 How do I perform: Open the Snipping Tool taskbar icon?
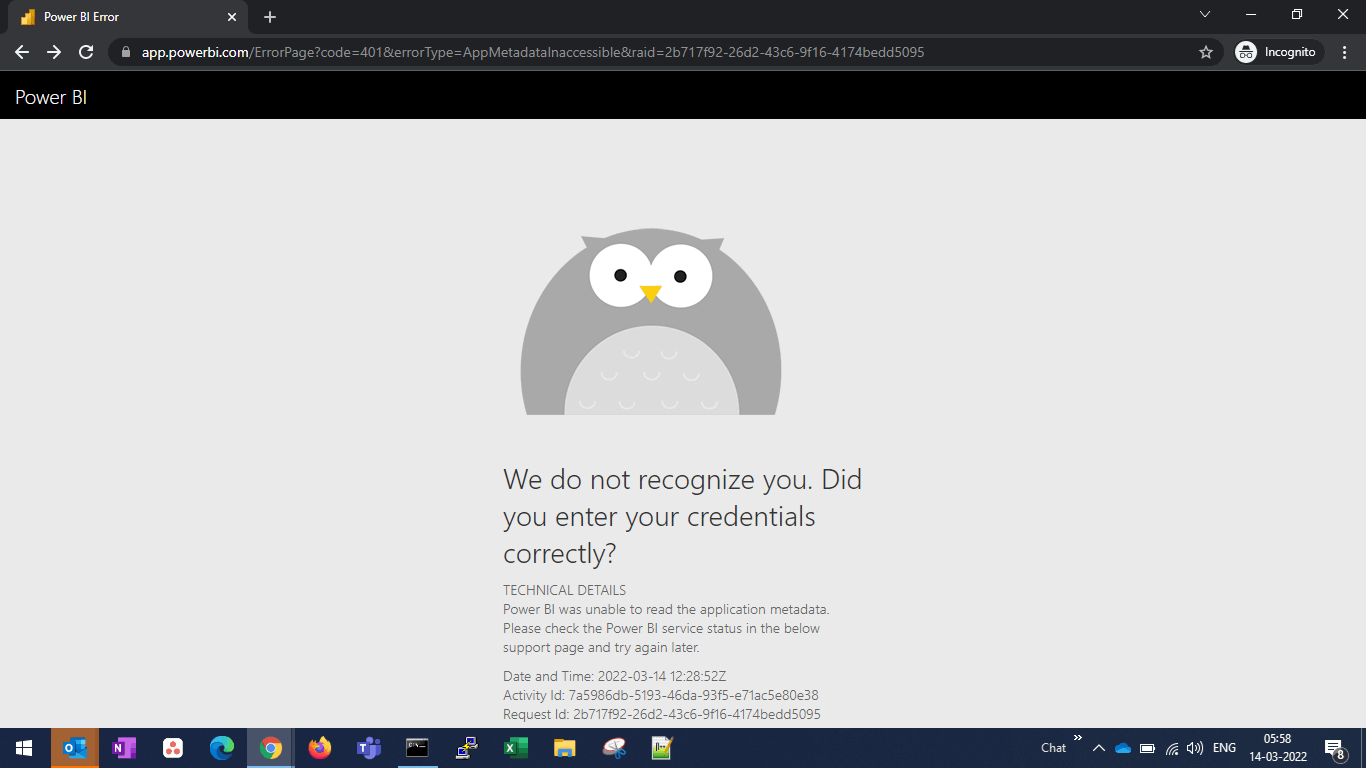[x=613, y=748]
